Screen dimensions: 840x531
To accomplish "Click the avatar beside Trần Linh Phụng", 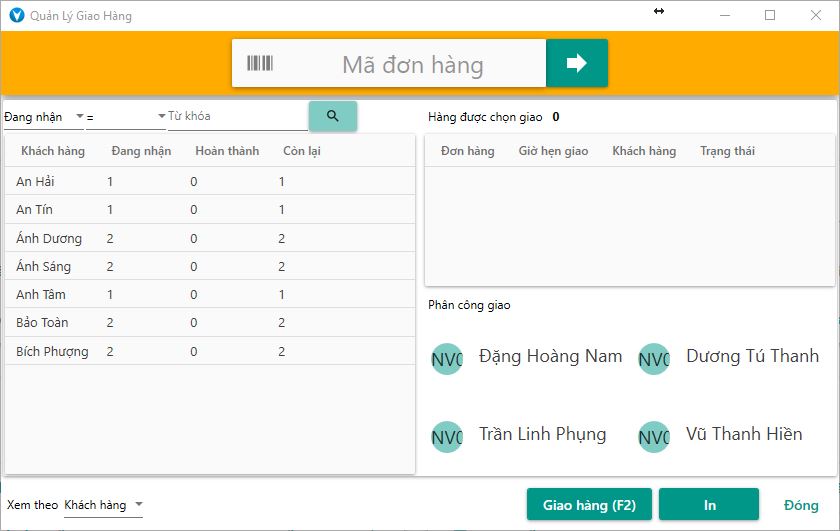I will 447,437.
